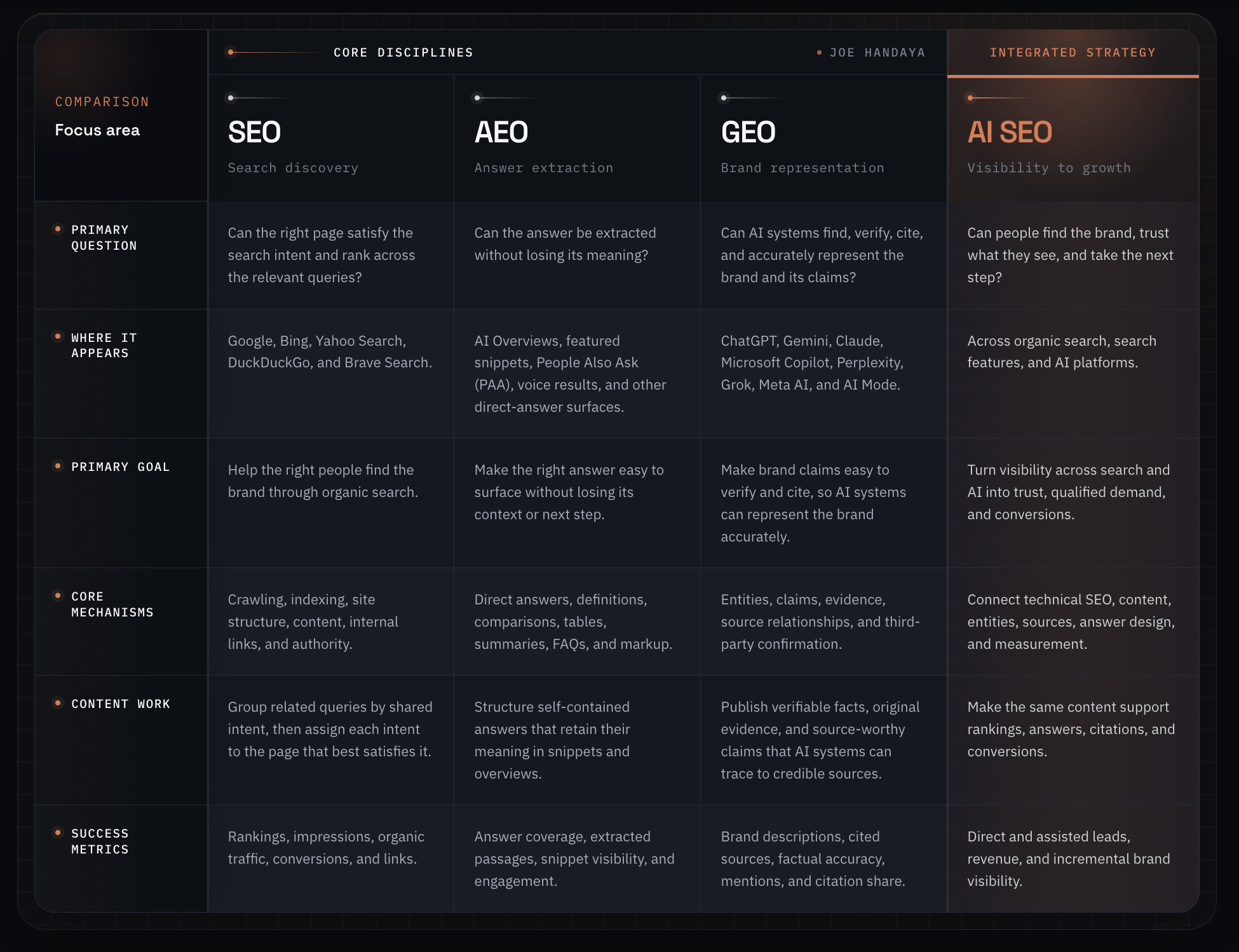The width and height of the screenshot is (1239, 952).
Task: Click the orange COMPARISON label
Action: [102, 102]
